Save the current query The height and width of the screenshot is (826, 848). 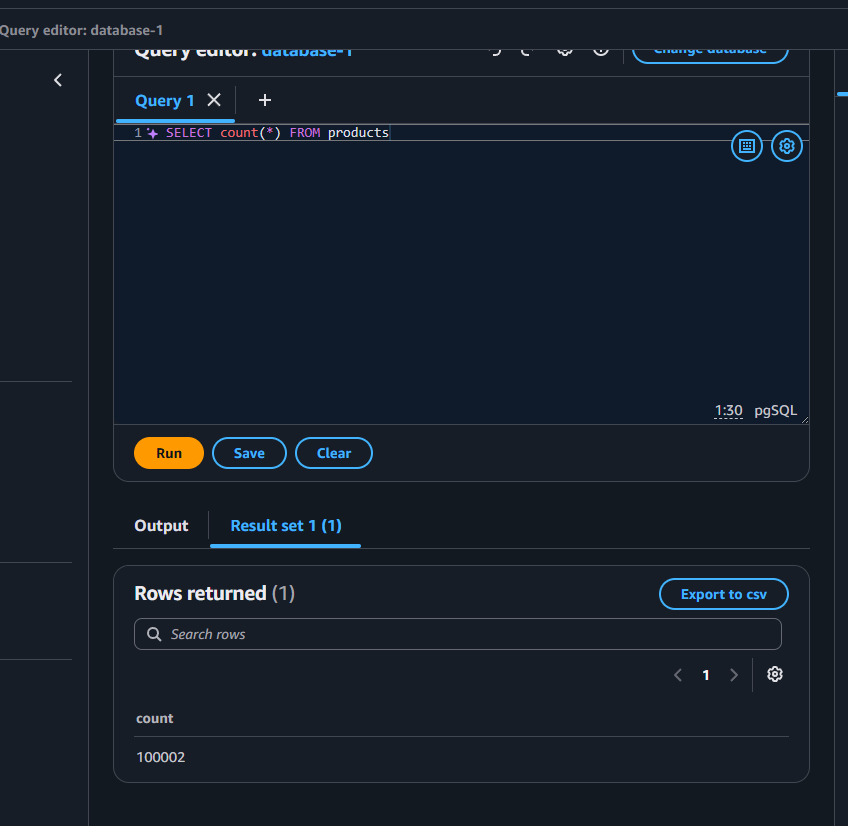click(249, 453)
